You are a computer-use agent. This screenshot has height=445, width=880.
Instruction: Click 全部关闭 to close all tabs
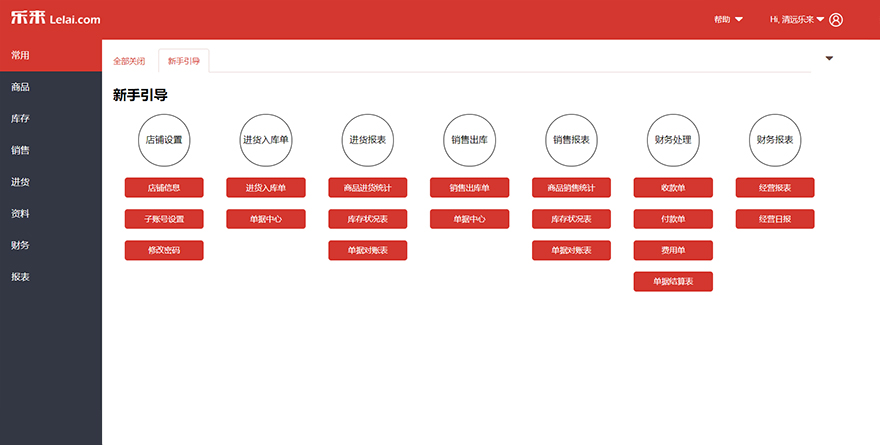tap(129, 61)
